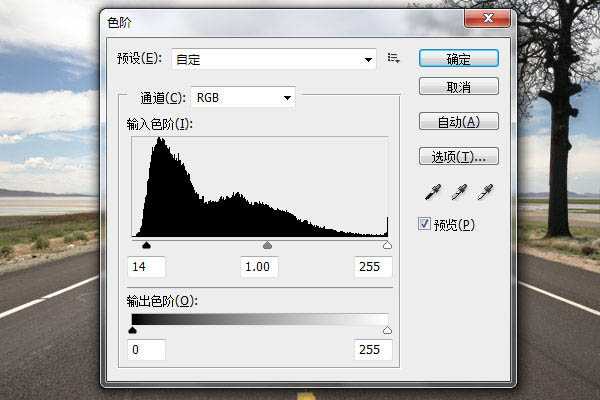Image resolution: width=600 pixels, height=400 pixels.
Task: Toggle the 预览(P) preview checkbox
Action: click(425, 224)
